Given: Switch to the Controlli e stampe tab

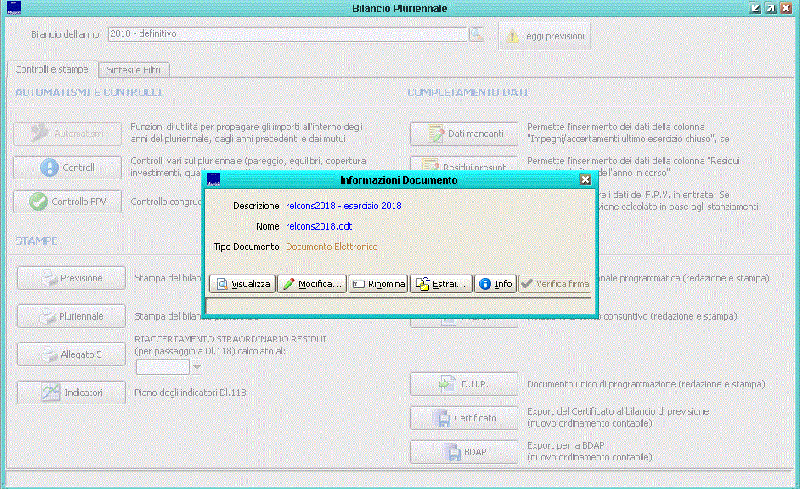Looking at the screenshot, I should tap(52, 69).
